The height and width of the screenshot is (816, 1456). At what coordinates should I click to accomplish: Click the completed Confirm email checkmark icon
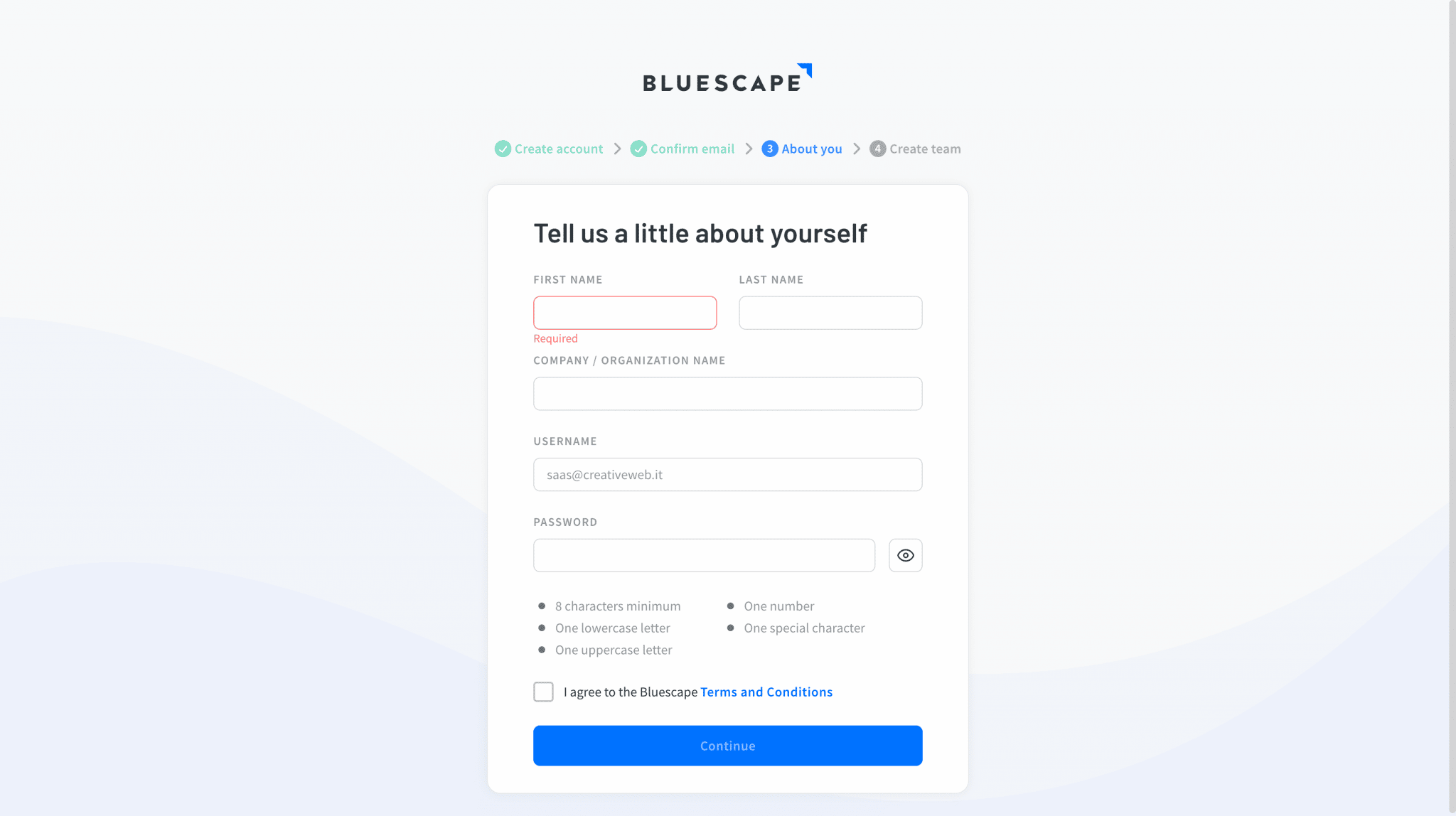click(x=638, y=149)
